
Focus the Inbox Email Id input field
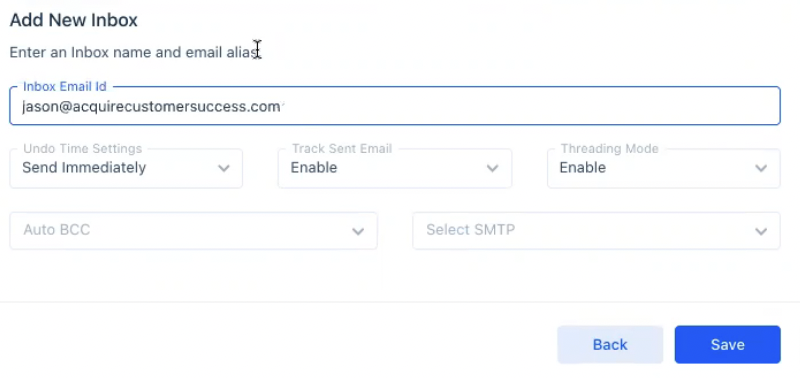pos(395,106)
